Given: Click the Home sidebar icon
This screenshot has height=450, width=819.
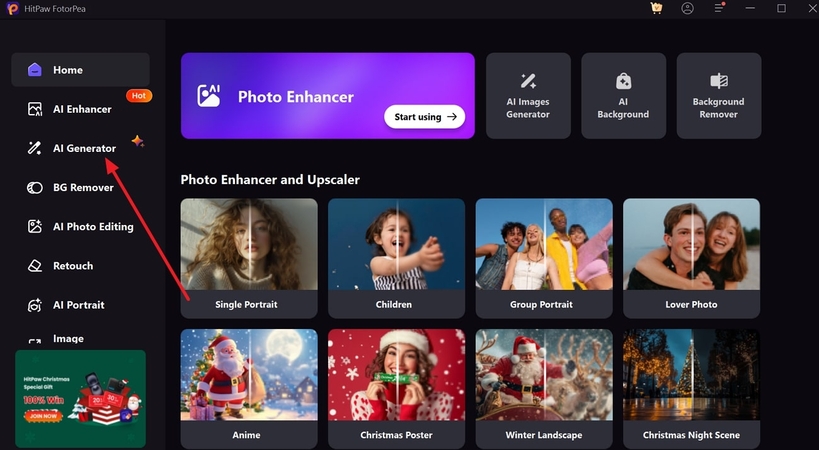Looking at the screenshot, I should 34,69.
